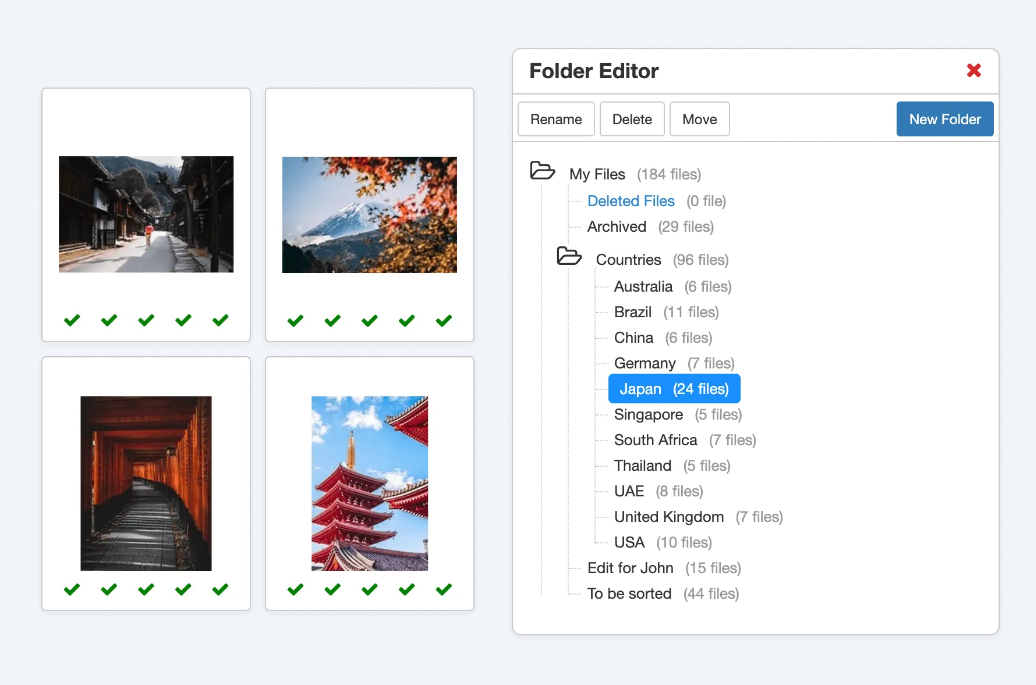The image size is (1036, 685).
Task: Click first green checkmark under torii gate photo
Action: pyautogui.click(x=72, y=589)
